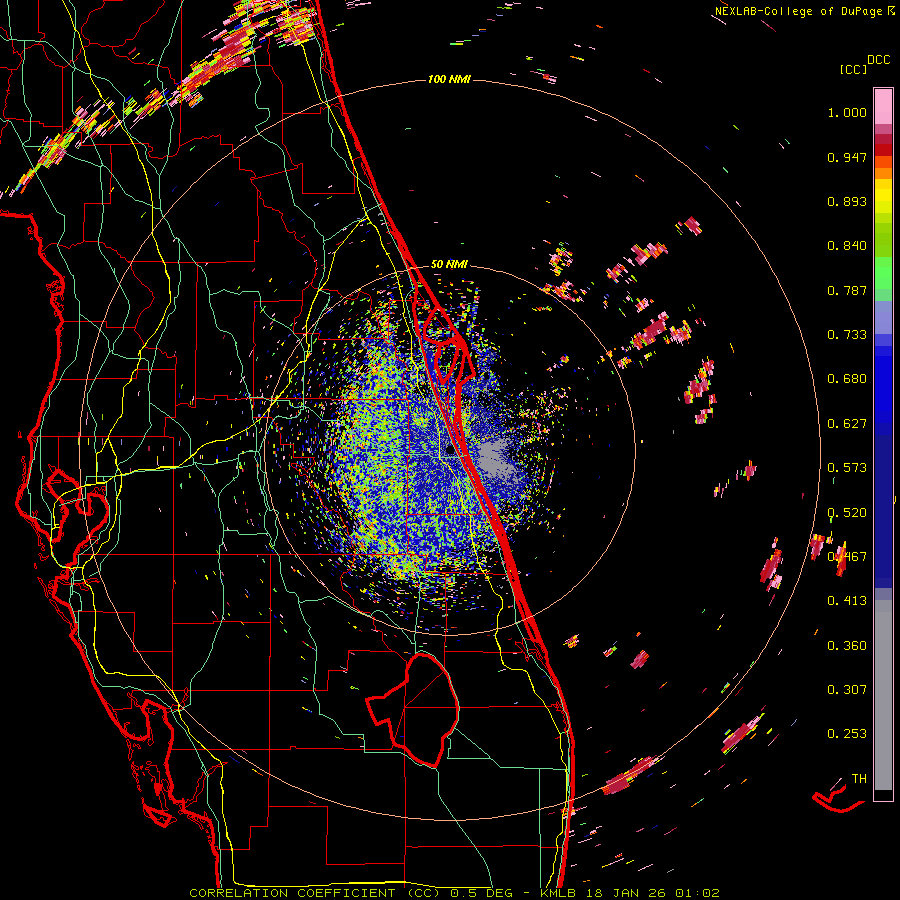Click the 1.000 scale value

pyautogui.click(x=847, y=112)
